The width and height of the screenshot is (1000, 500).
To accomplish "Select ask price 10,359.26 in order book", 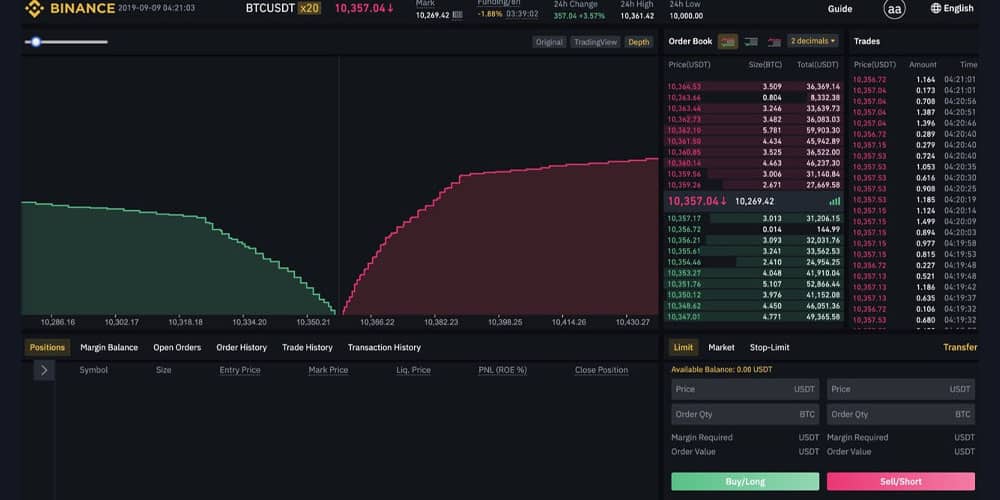I will [x=684, y=185].
